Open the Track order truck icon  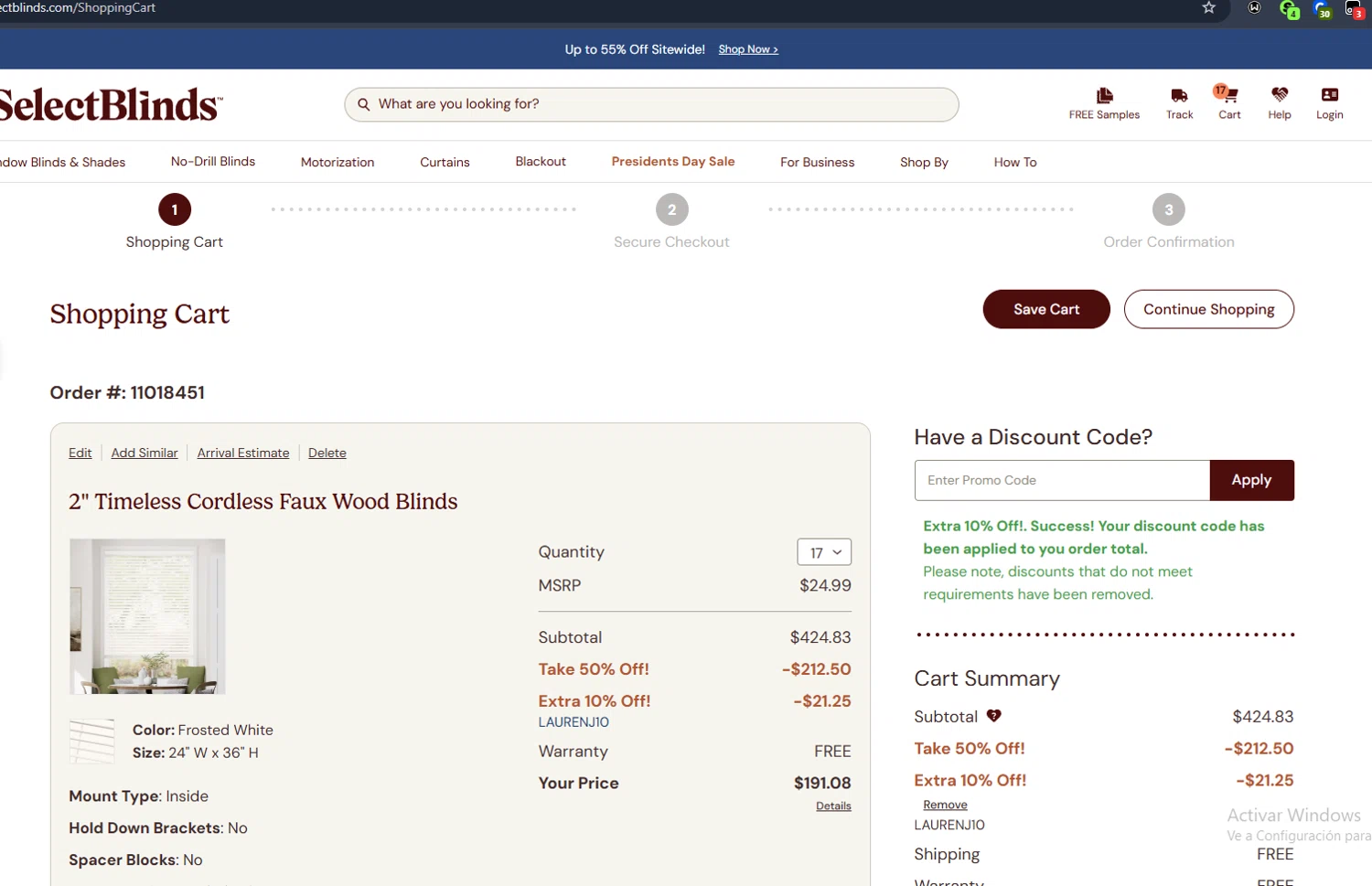tap(1179, 103)
